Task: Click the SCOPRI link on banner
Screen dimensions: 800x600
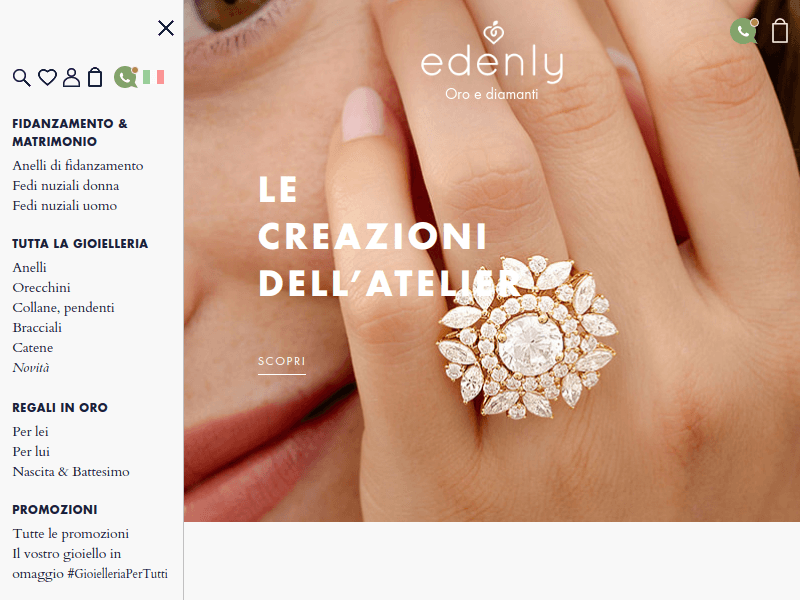Action: point(282,362)
